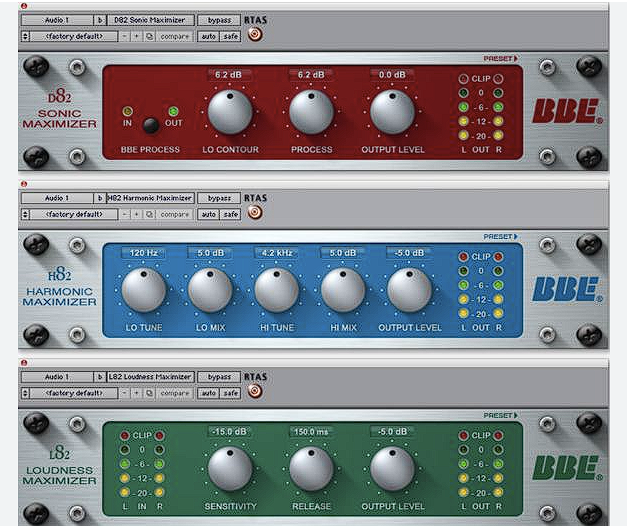Screen dimensions: 627x526
Task: Click the HI MIX knob
Action: [x=343, y=290]
